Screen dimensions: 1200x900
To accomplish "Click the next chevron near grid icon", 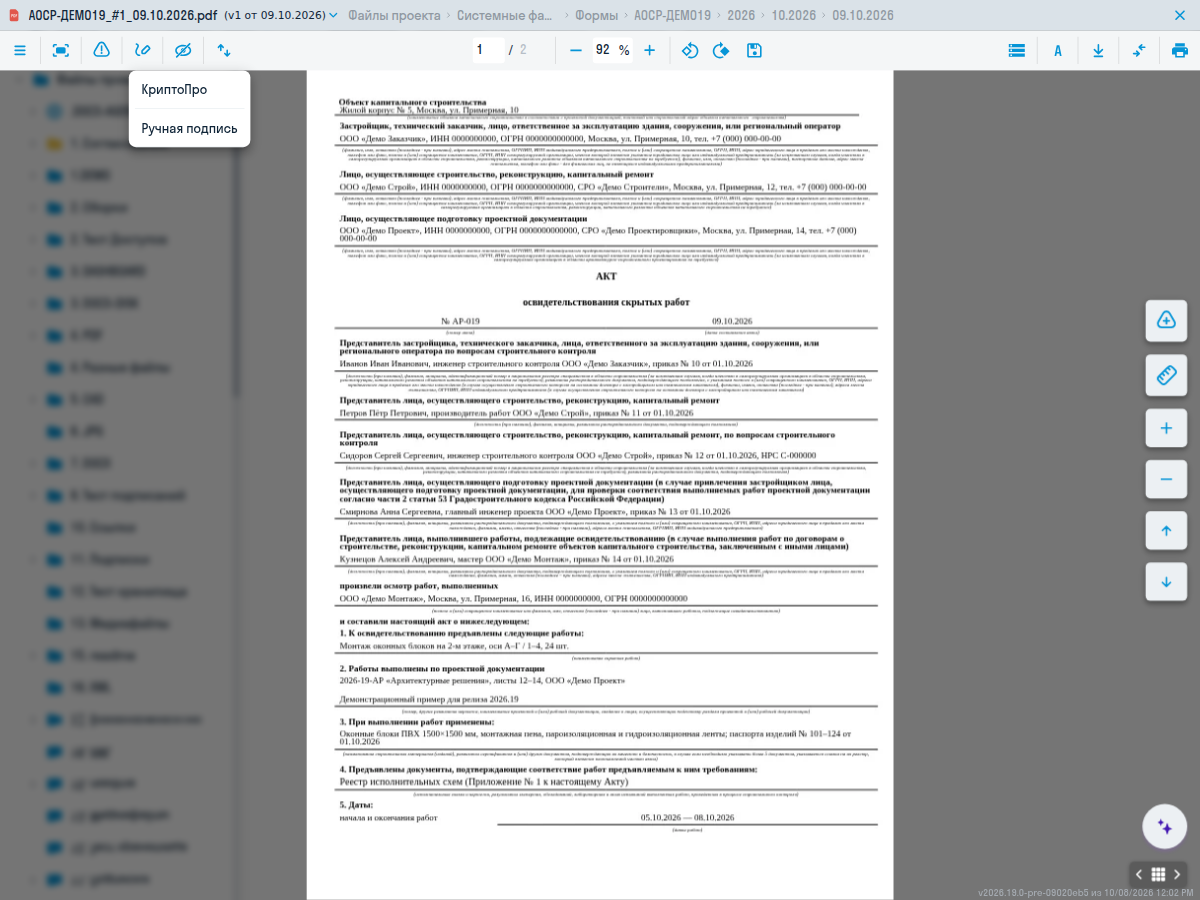I will pos(1177,874).
